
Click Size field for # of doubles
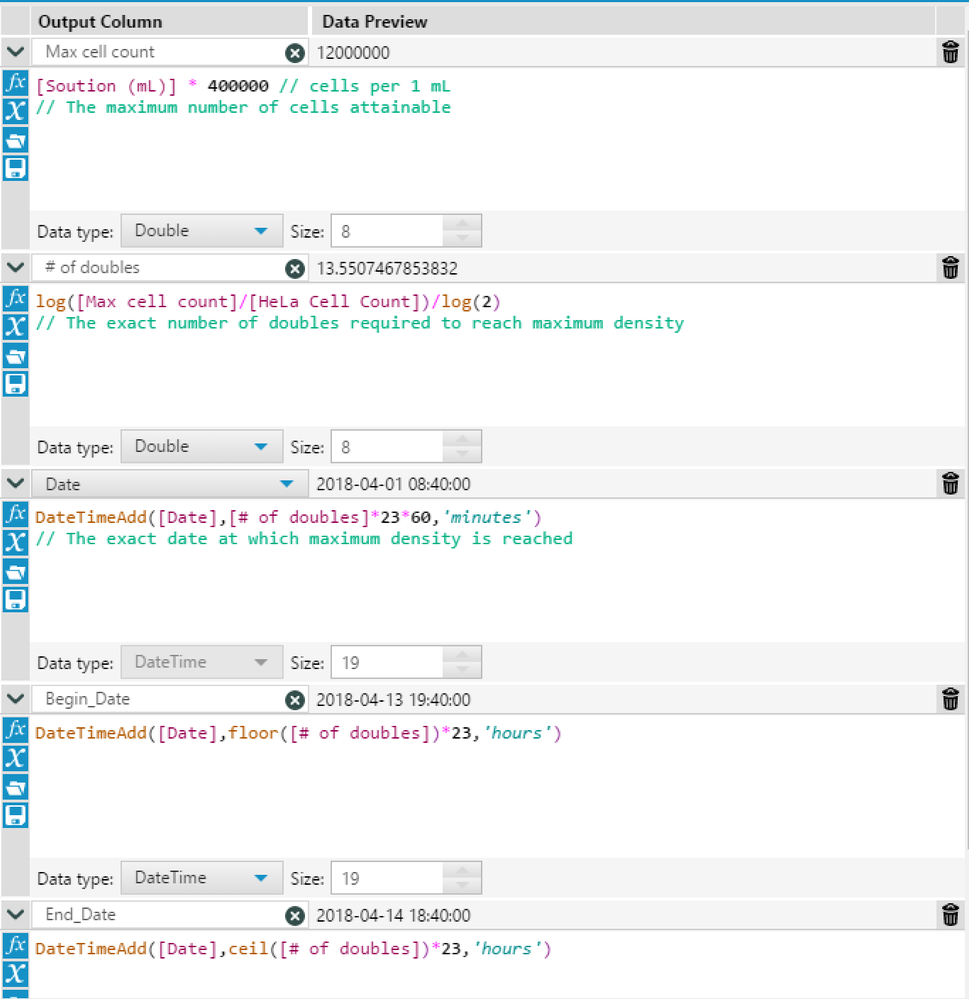(387, 447)
